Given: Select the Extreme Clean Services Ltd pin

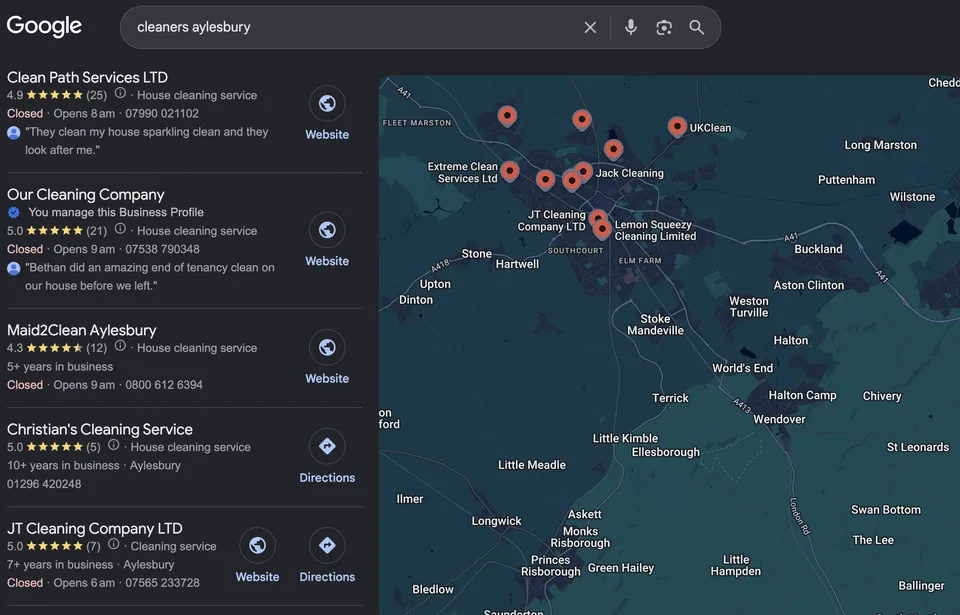Looking at the screenshot, I should pyautogui.click(x=509, y=171).
